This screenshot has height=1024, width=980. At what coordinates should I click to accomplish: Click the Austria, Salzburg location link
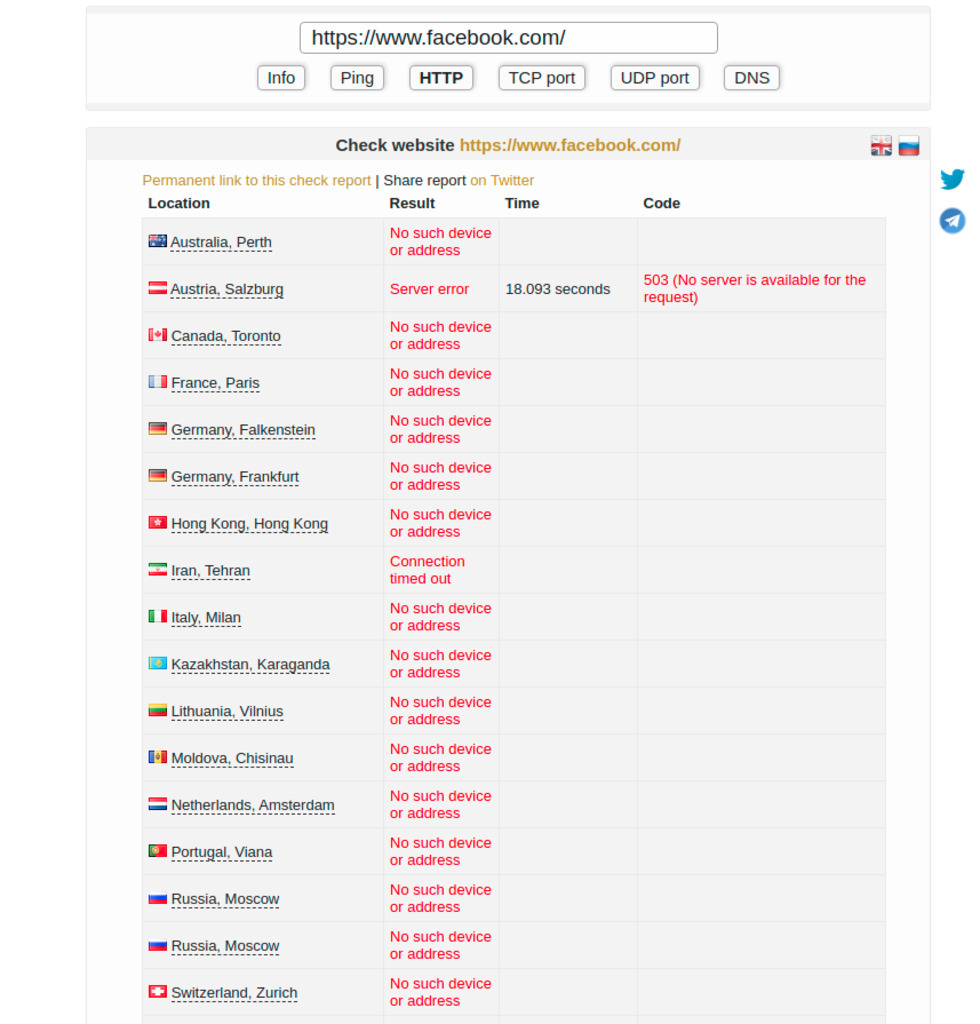coord(227,289)
